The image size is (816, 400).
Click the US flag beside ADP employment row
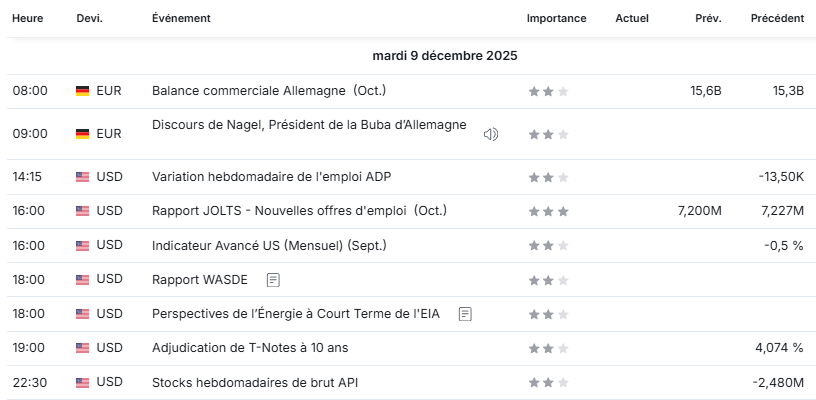[82, 177]
